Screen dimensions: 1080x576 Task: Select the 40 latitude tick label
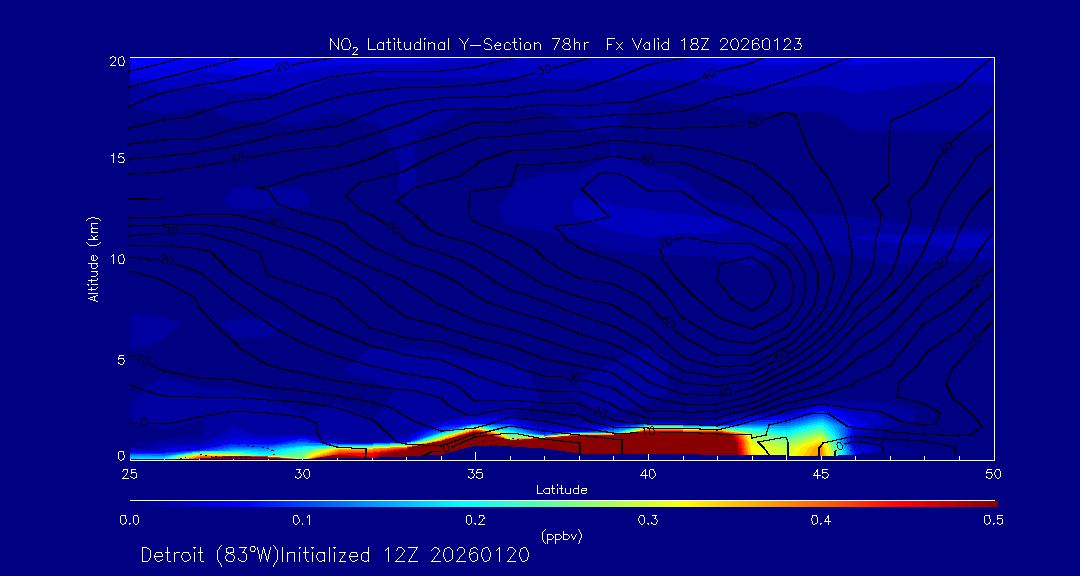648,473
